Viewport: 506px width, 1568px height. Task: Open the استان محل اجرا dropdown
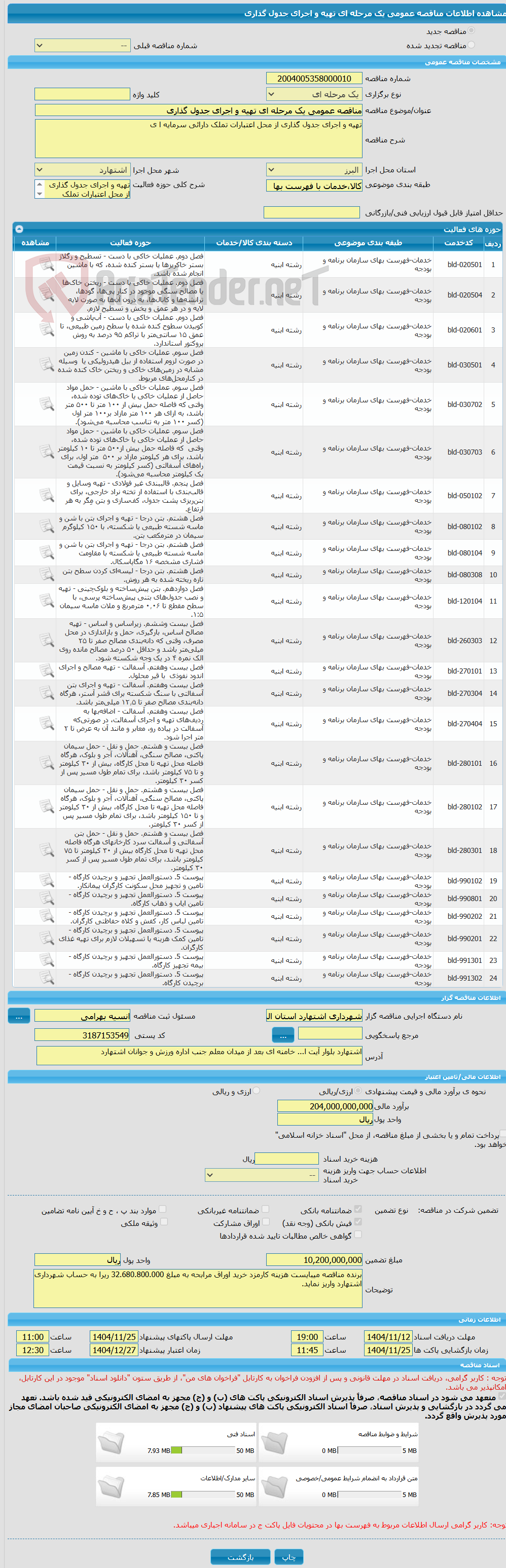(x=314, y=170)
